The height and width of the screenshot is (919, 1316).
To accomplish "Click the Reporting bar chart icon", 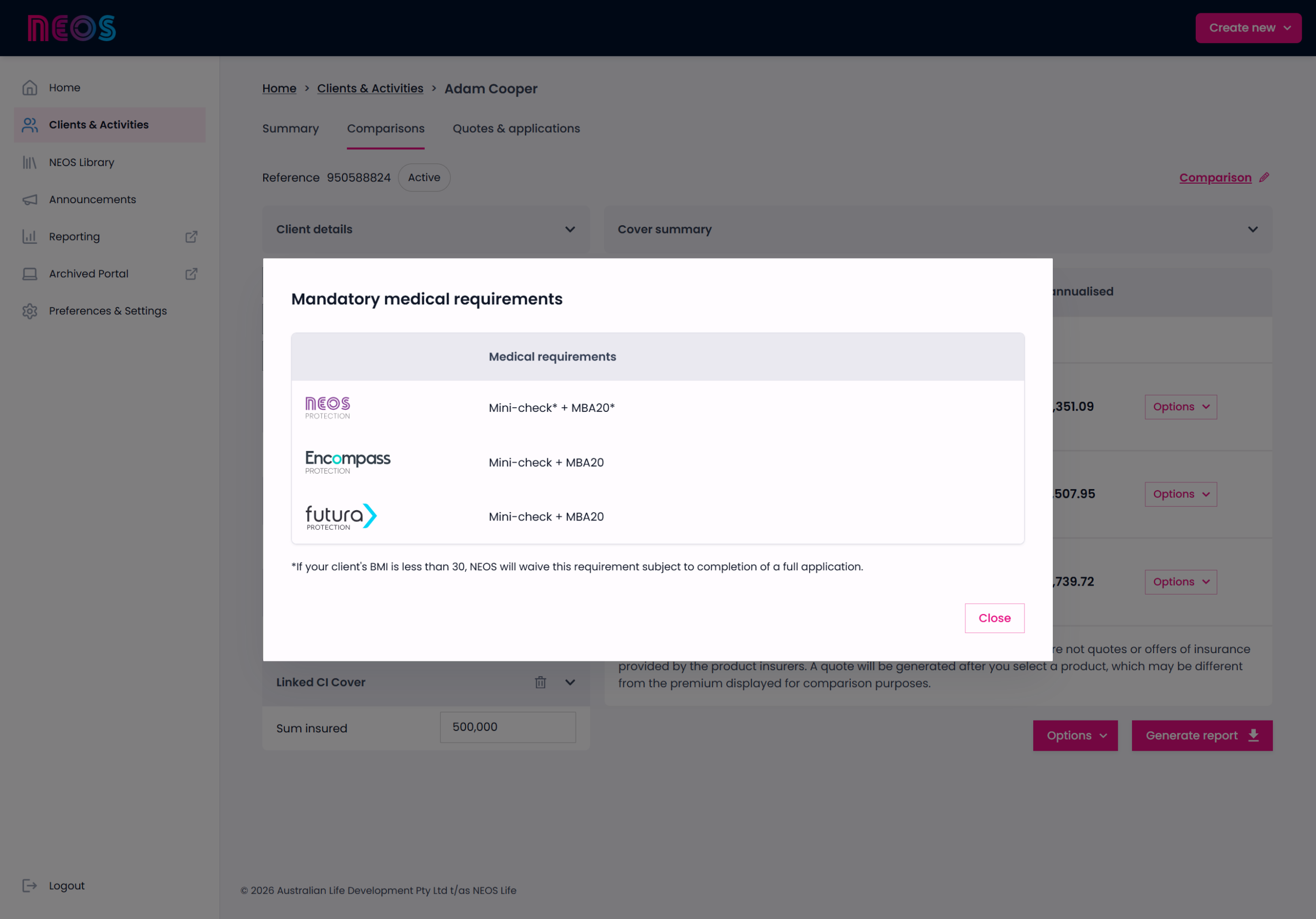I will [x=30, y=237].
